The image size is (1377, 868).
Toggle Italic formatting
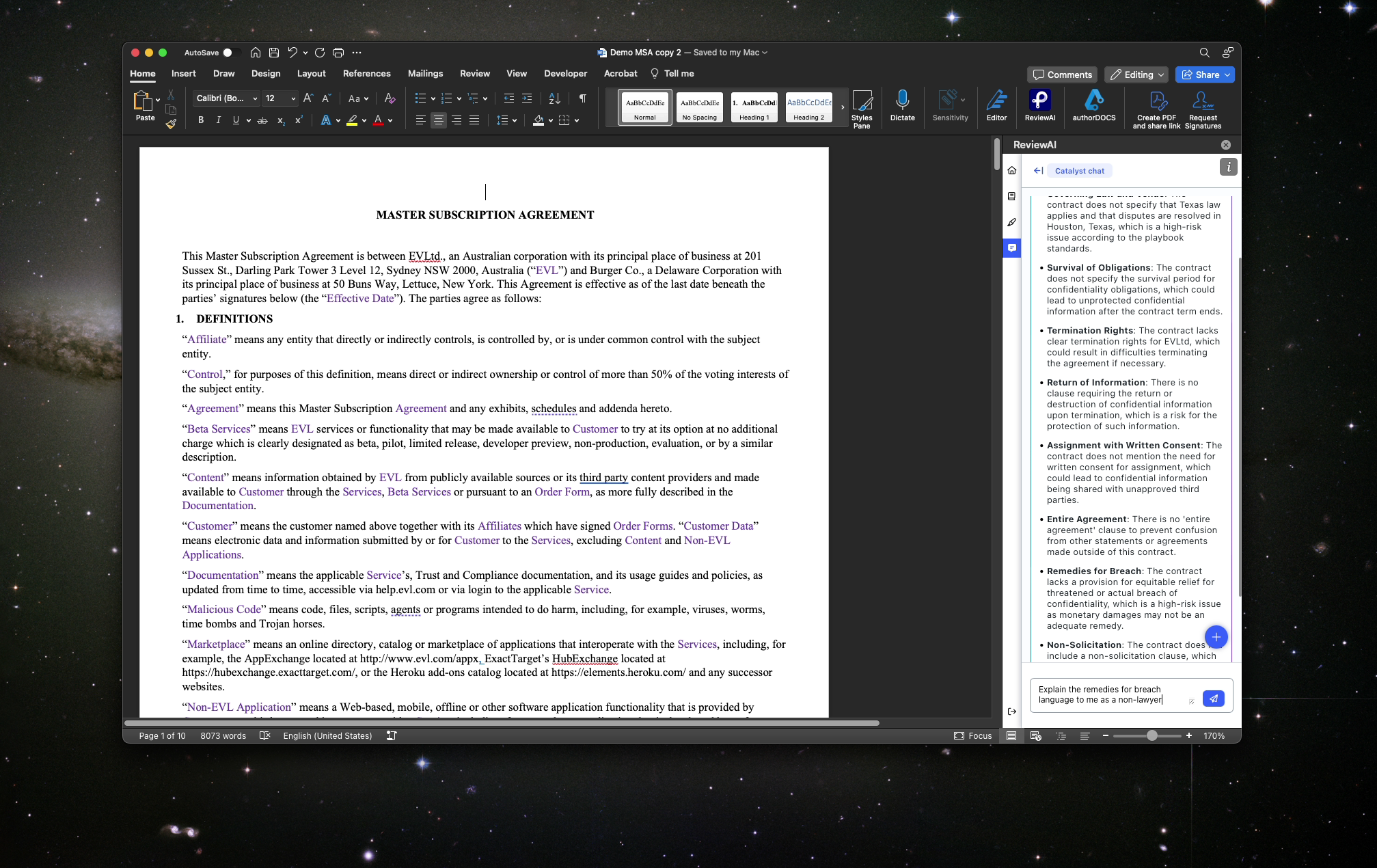coord(218,120)
